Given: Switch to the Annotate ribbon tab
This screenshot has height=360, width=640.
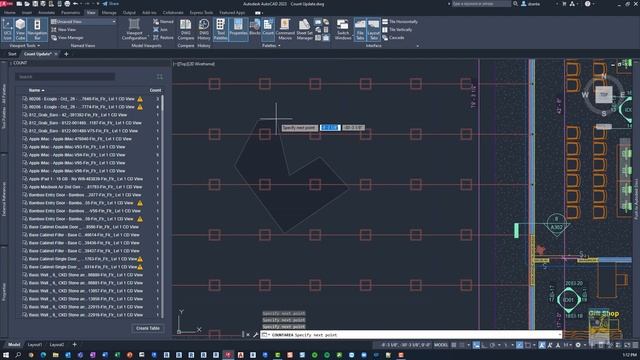Looking at the screenshot, I should click(46, 13).
